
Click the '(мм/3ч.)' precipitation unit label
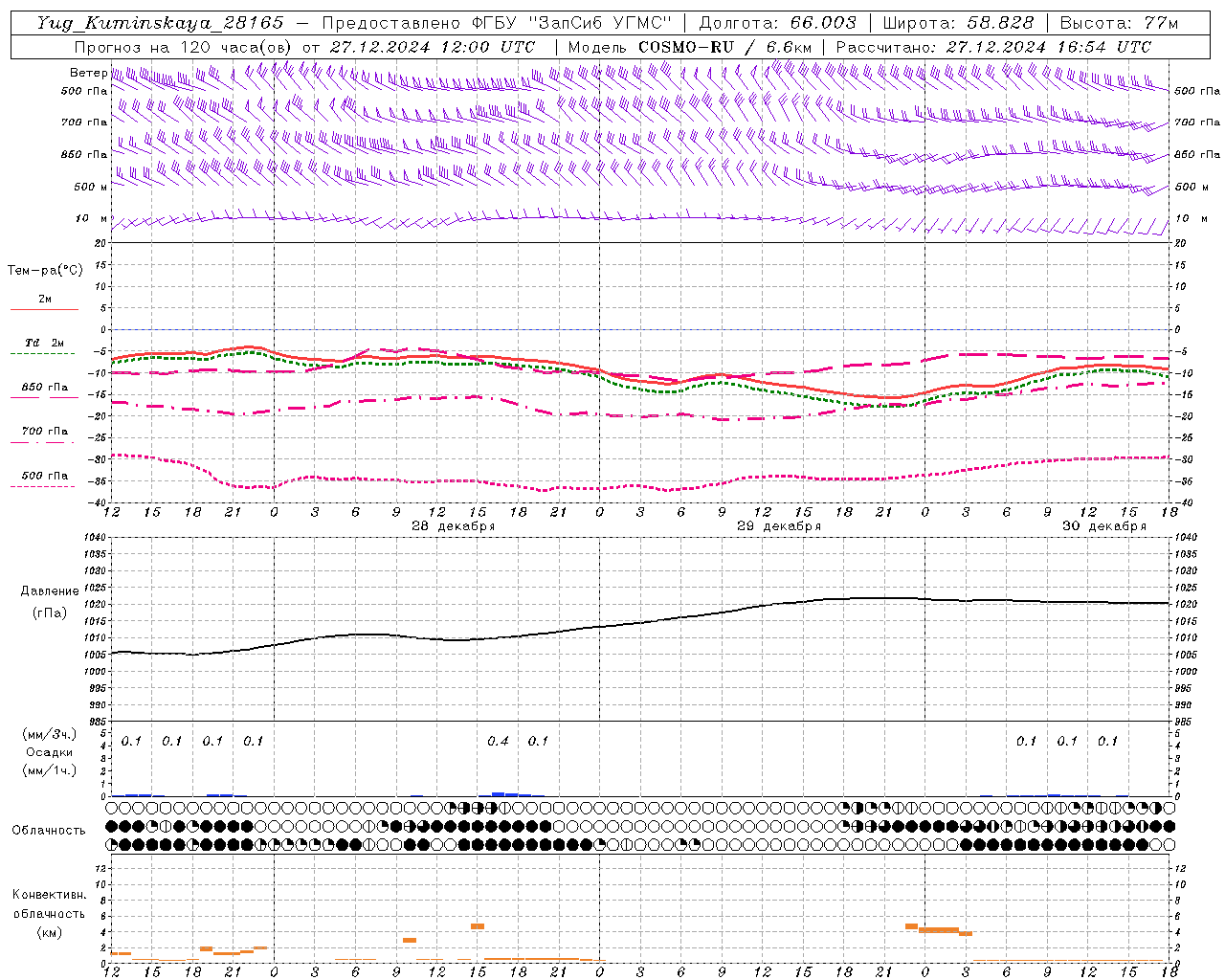[50, 734]
